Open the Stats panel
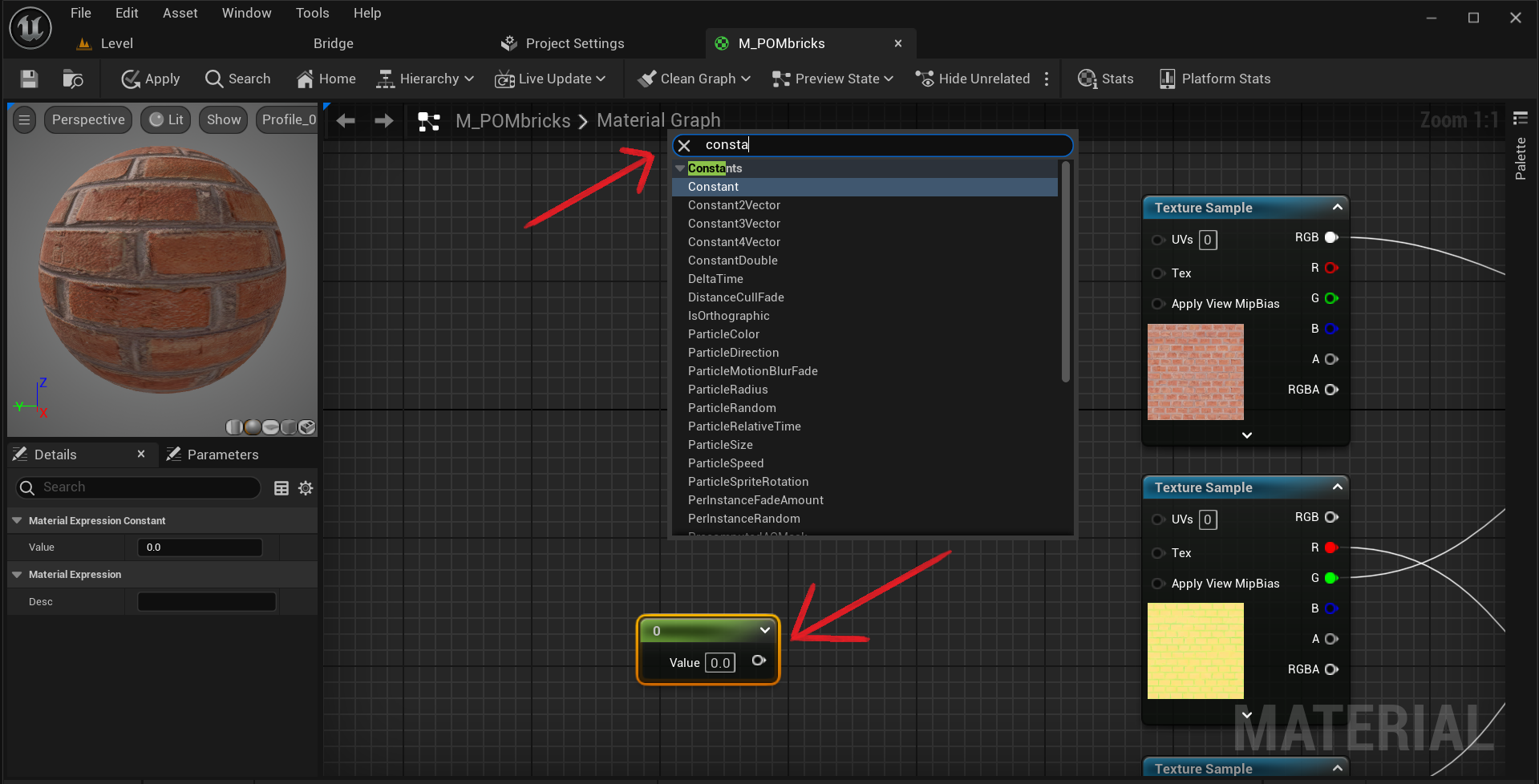Screen dimensions: 1539x784 [x=1105, y=79]
